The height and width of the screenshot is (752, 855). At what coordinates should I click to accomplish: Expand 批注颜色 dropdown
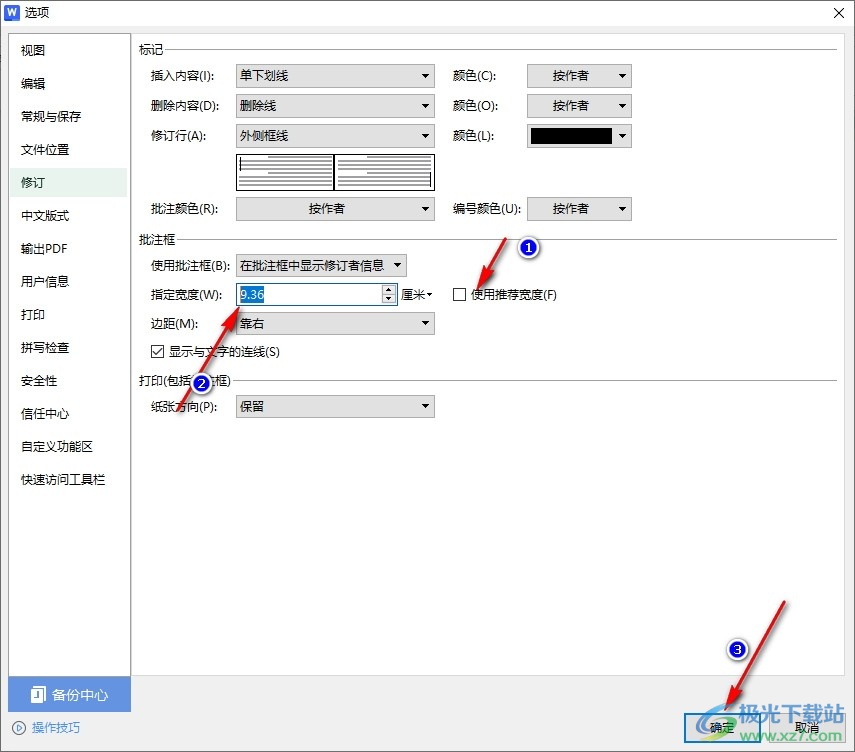[335, 209]
